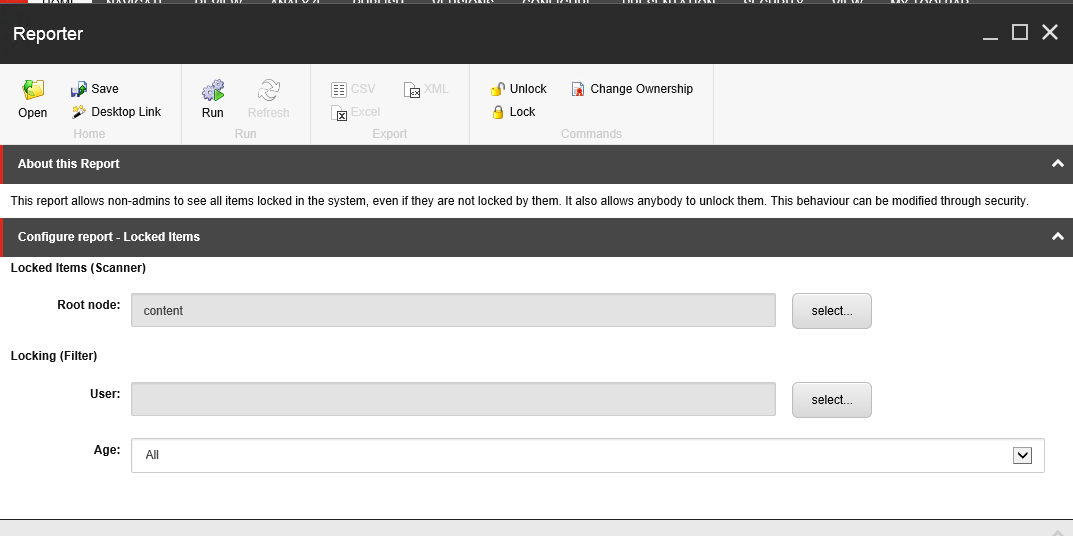
Task: Maximize the Reporter window
Action: [1020, 33]
